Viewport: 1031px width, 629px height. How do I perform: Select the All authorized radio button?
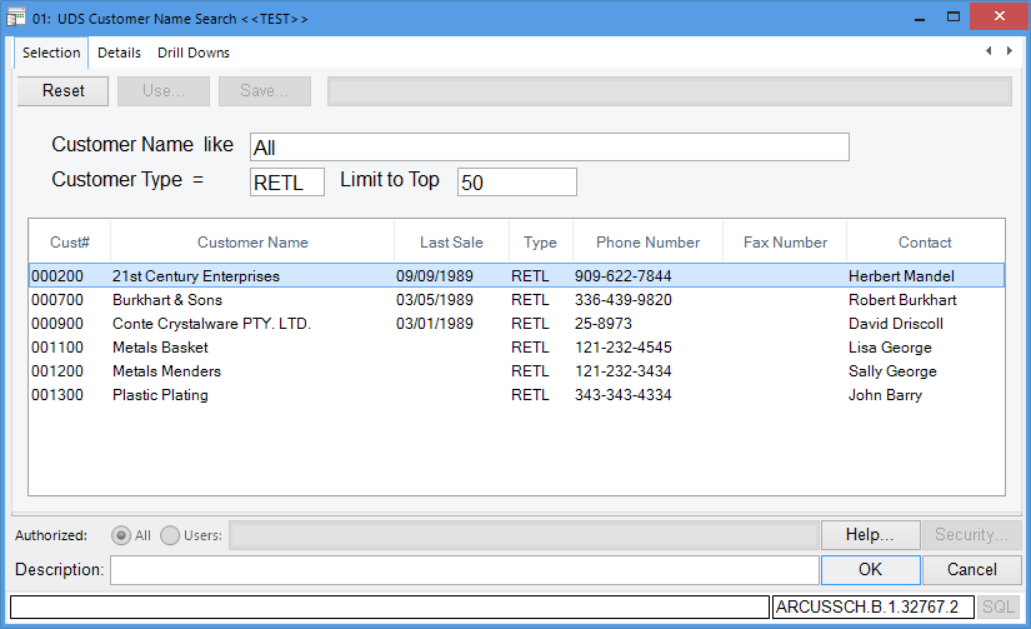(x=121, y=535)
